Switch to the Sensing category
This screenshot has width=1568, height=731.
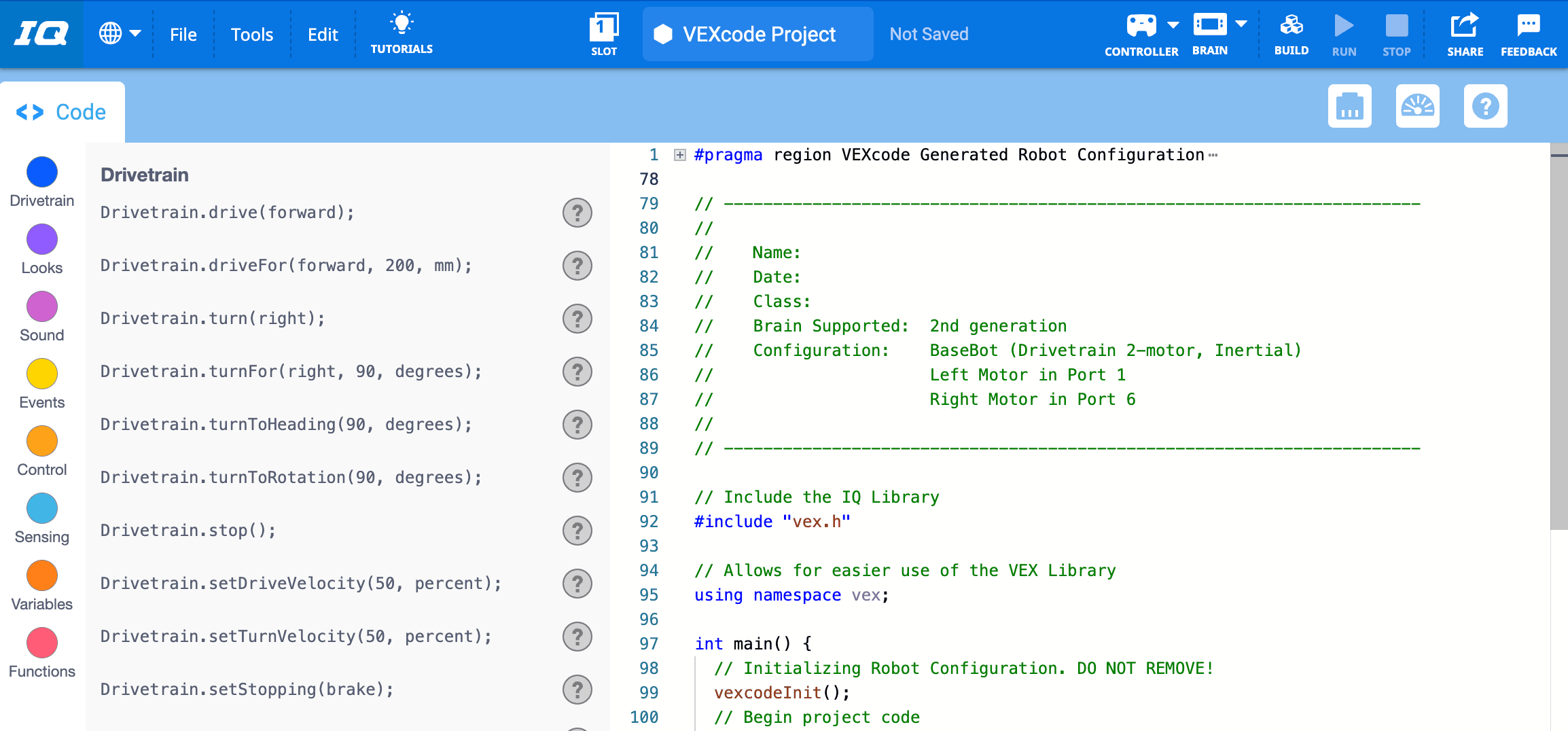pyautogui.click(x=41, y=508)
